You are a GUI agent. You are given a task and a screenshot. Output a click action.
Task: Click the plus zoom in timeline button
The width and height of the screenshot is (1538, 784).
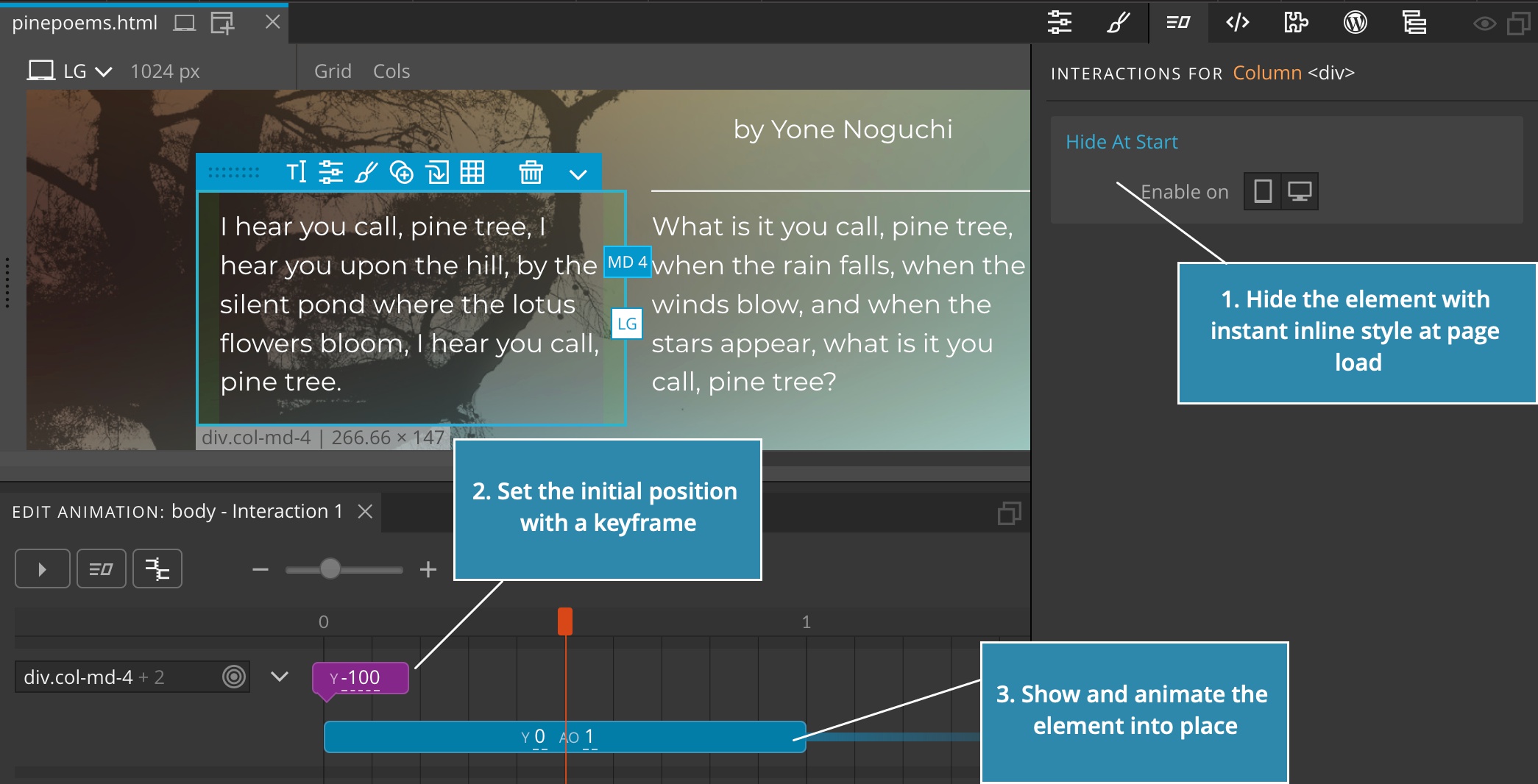[x=428, y=569]
